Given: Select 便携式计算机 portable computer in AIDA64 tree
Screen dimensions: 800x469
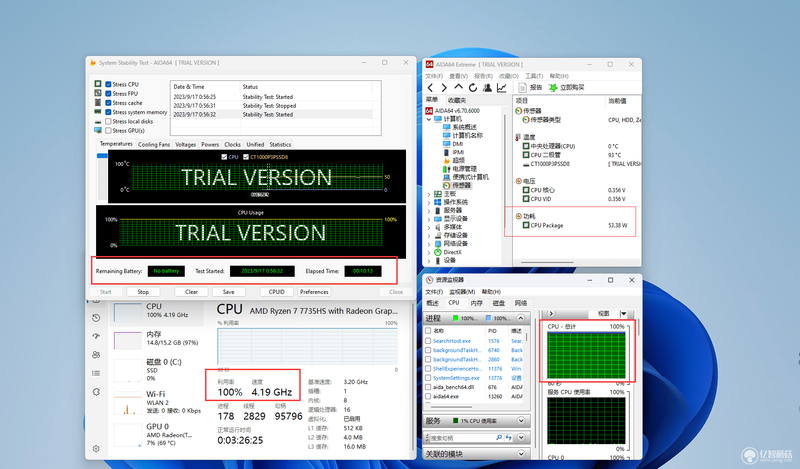Looking at the screenshot, I should 466,177.
